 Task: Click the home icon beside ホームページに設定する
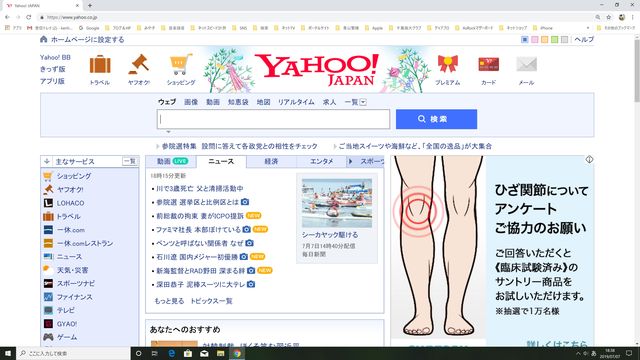point(44,39)
